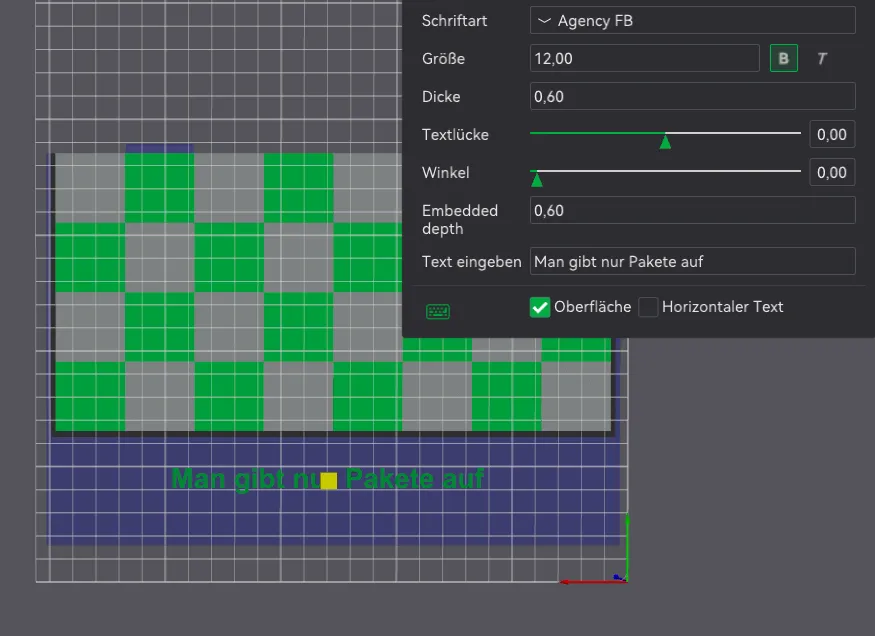This screenshot has width=875, height=636.
Task: Click the Text eingeben input field
Action: pos(693,262)
